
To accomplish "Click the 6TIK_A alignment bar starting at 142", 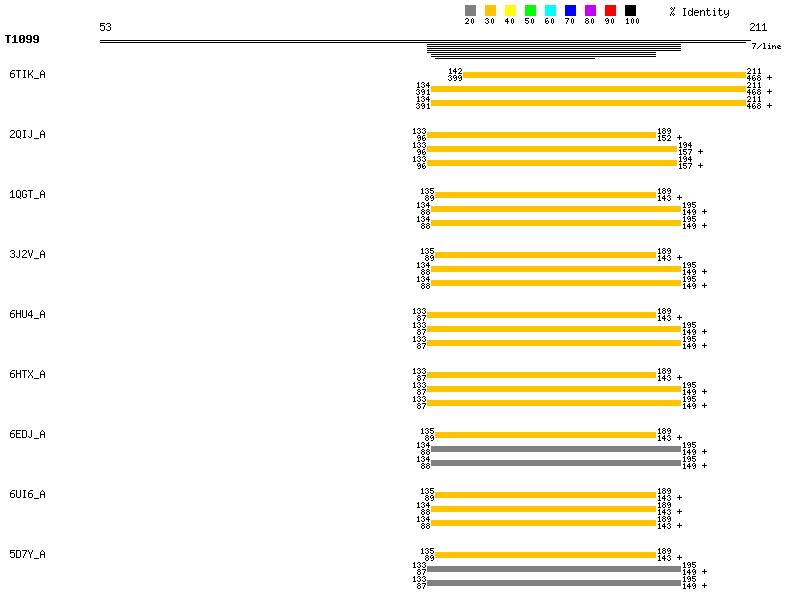I will (604, 75).
